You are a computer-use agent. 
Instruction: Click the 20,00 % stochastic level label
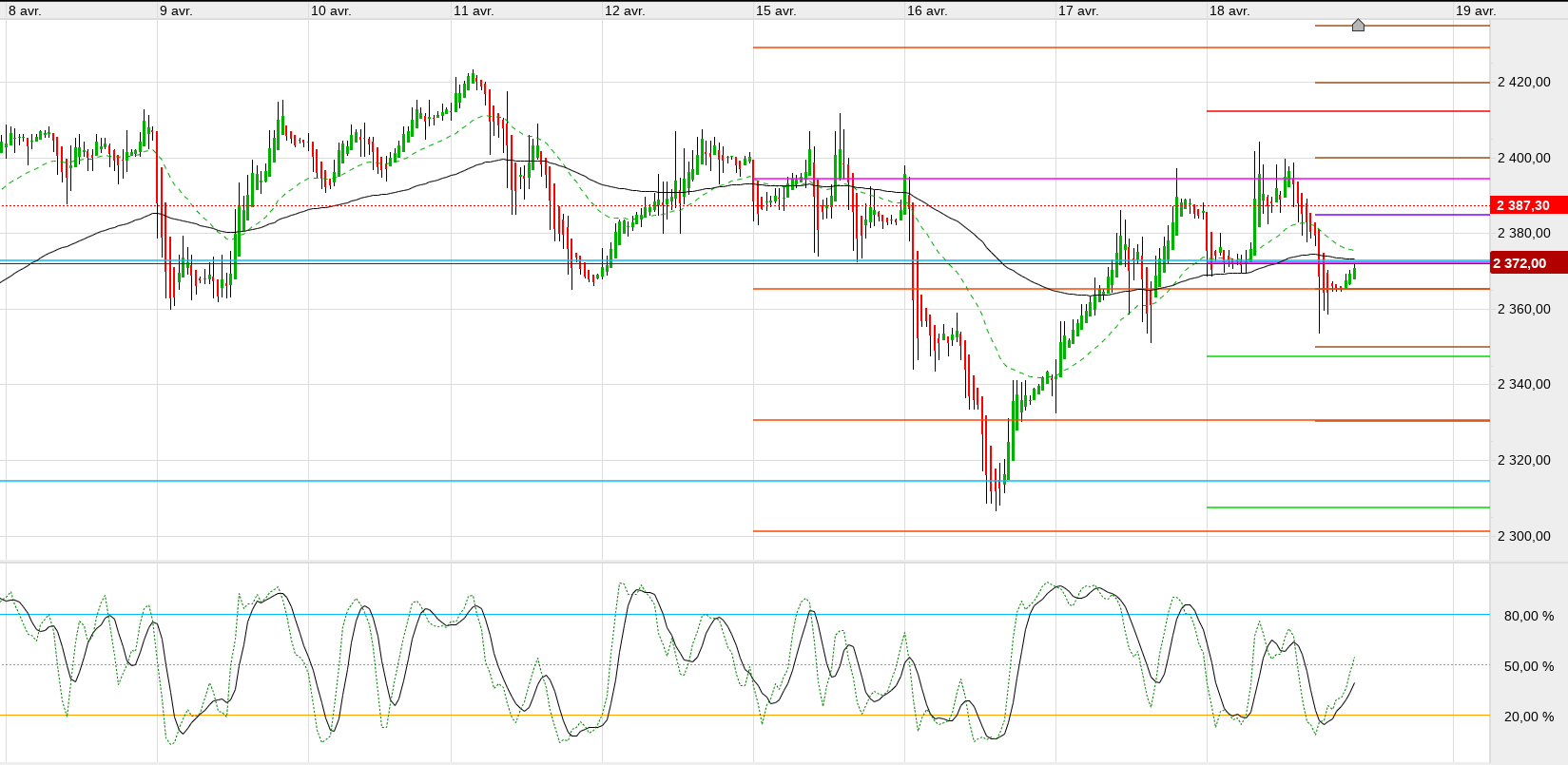click(1529, 717)
